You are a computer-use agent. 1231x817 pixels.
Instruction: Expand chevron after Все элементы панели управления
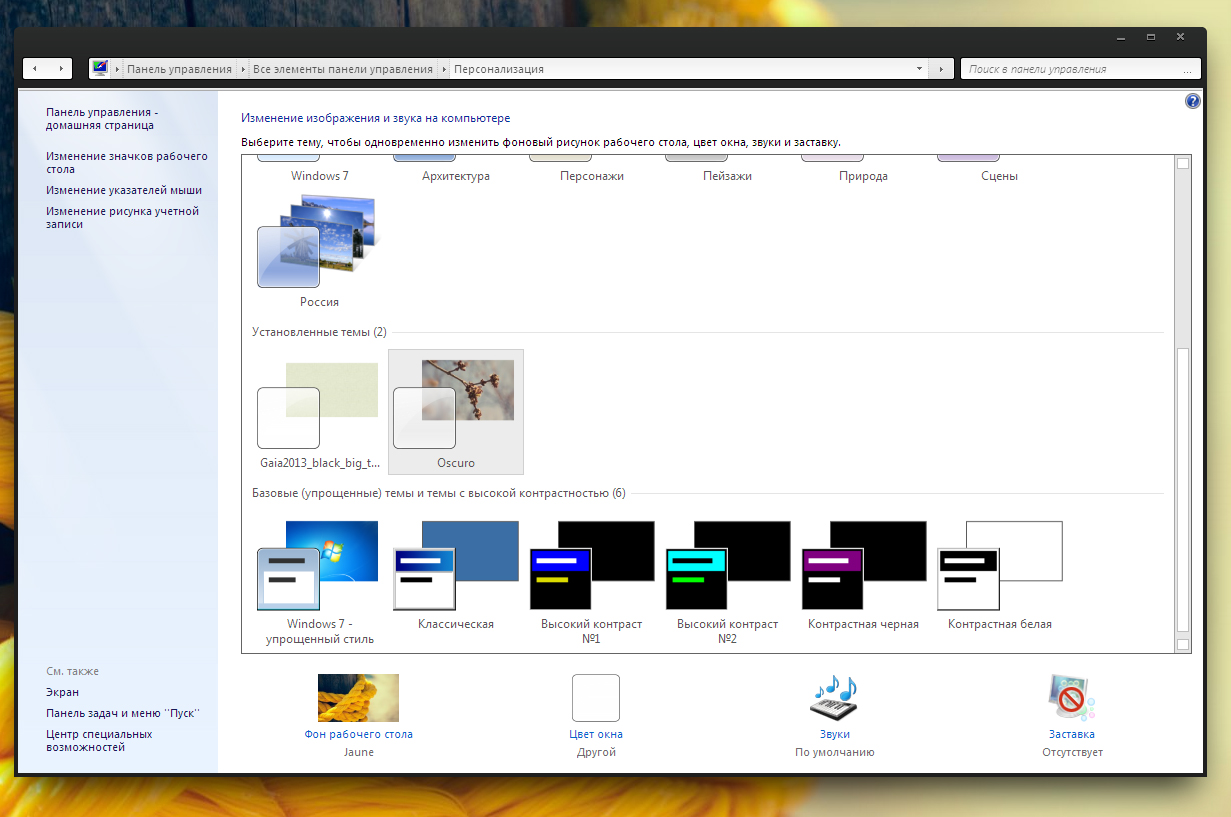coord(442,69)
